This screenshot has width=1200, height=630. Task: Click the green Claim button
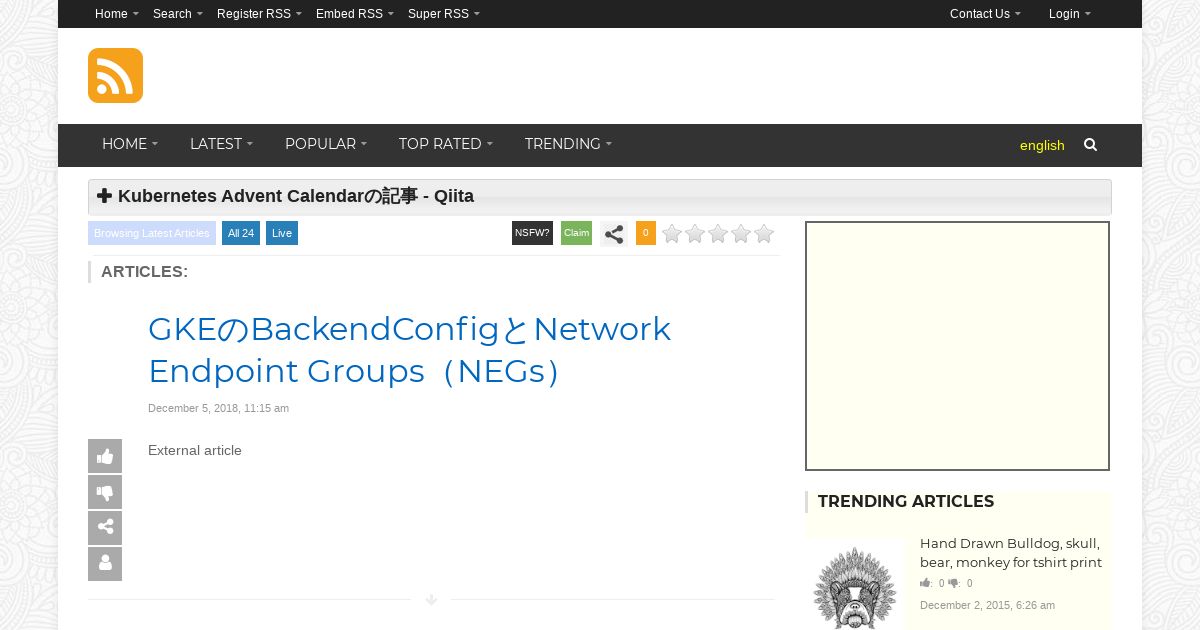(576, 233)
